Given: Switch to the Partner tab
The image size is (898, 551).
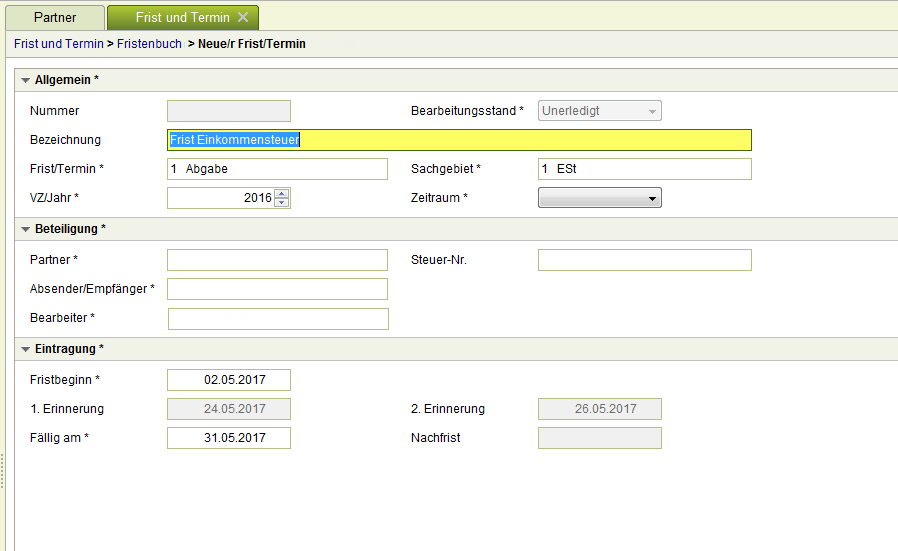Looking at the screenshot, I should 54,18.
